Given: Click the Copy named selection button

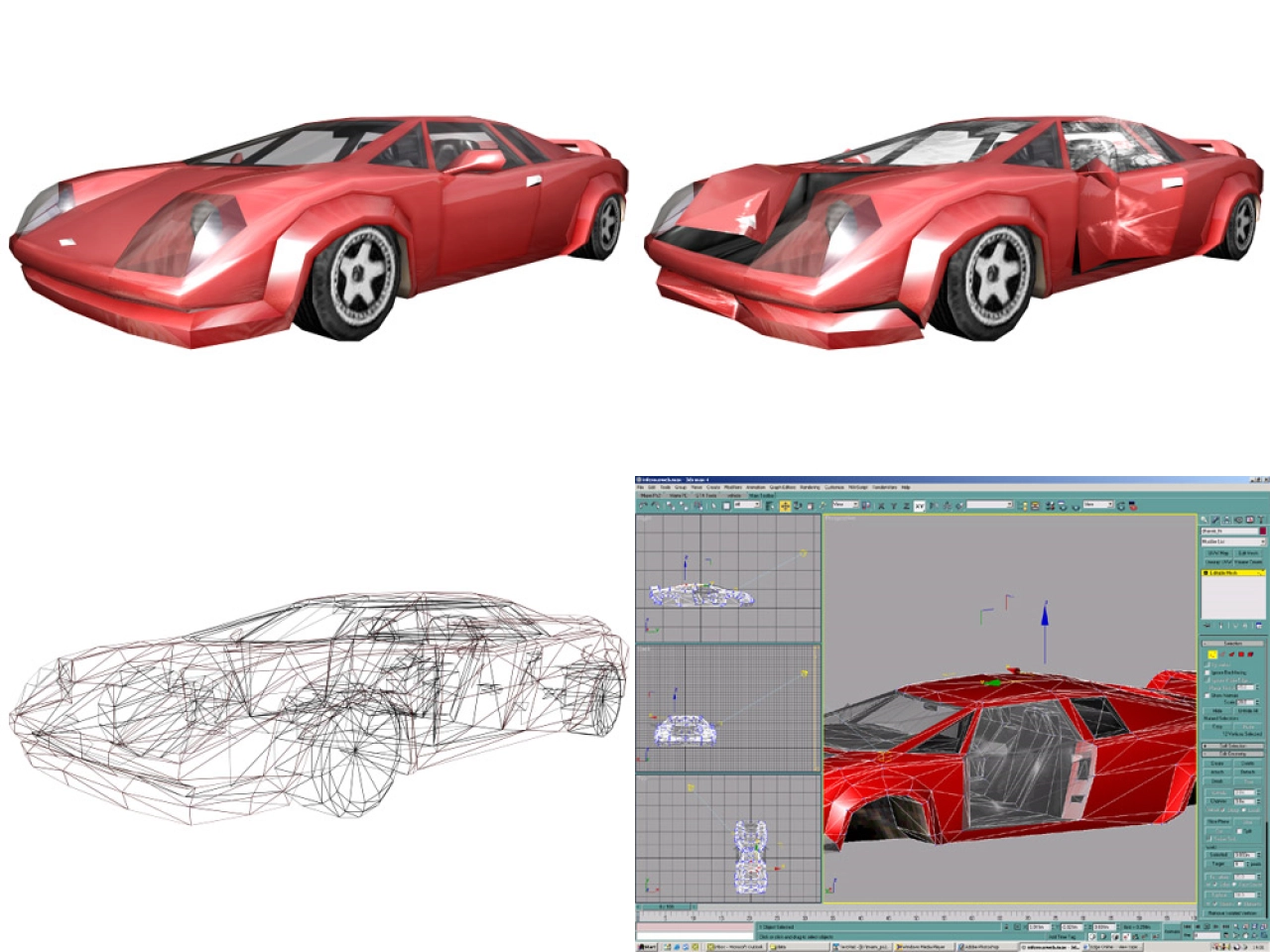Looking at the screenshot, I should [1216, 726].
